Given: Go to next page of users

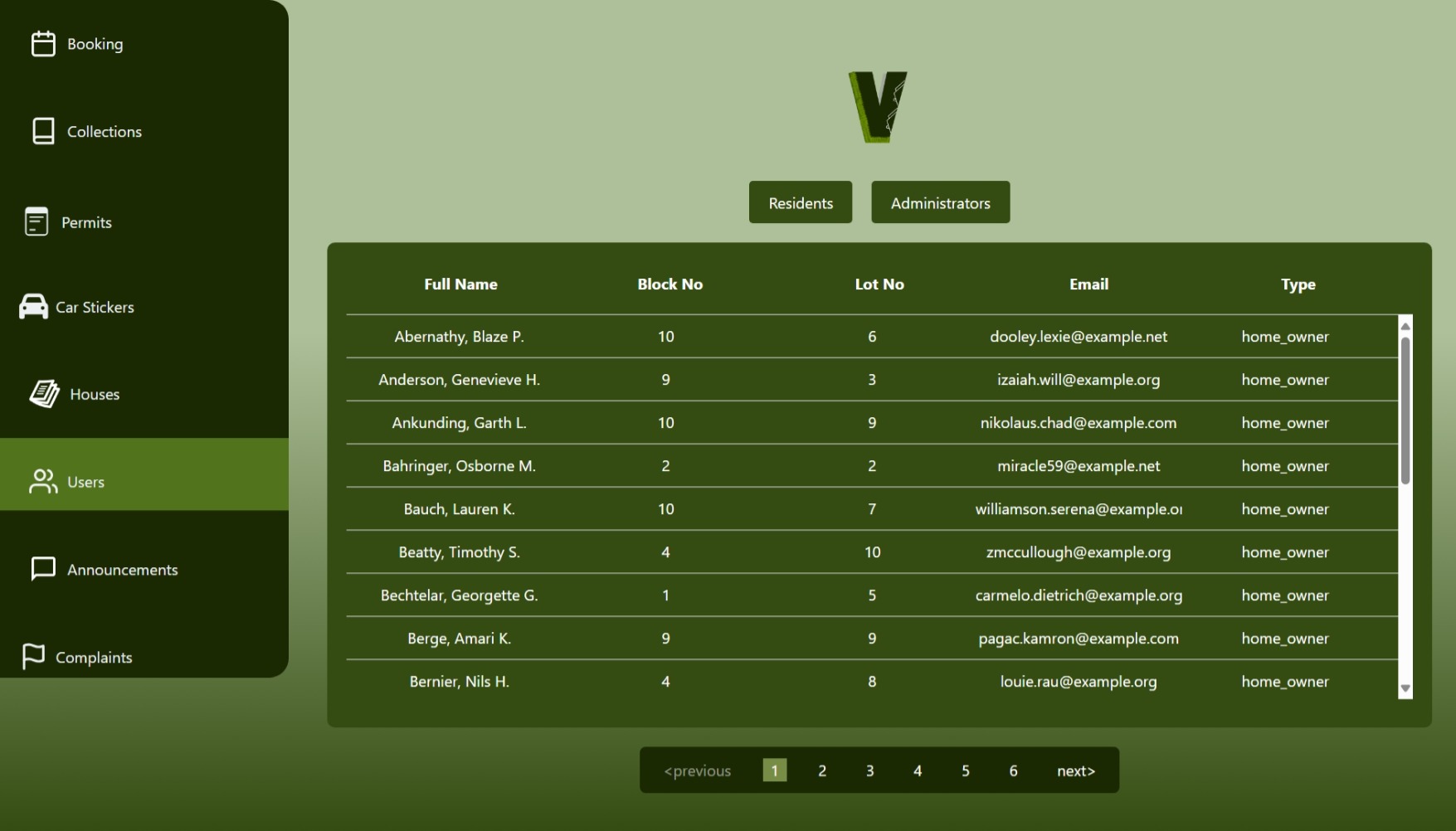Looking at the screenshot, I should pyautogui.click(x=1075, y=771).
